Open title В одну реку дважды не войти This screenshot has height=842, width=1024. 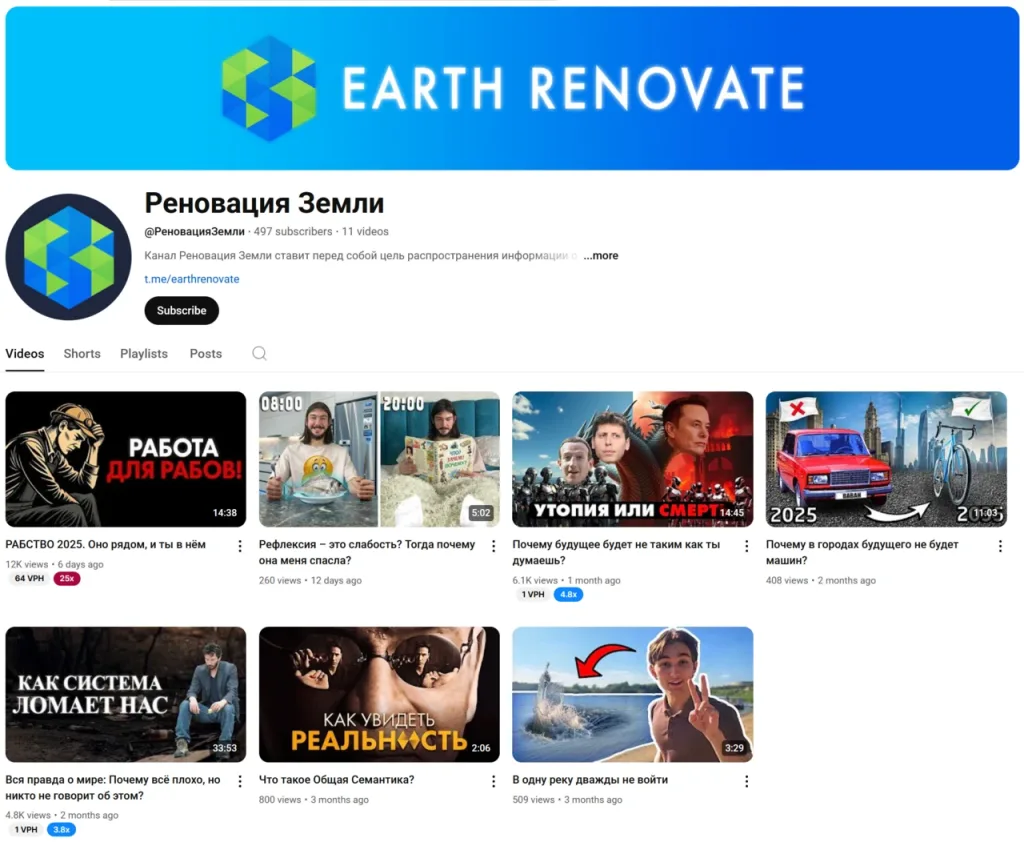590,779
